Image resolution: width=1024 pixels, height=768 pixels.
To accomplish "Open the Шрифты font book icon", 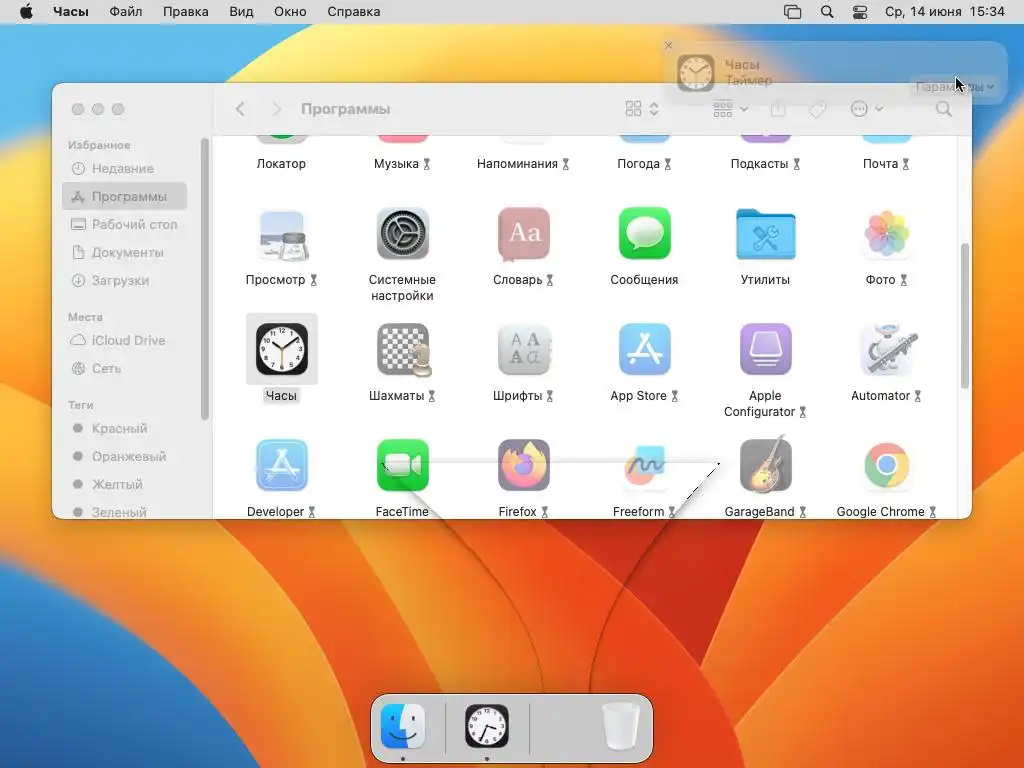I will point(524,349).
